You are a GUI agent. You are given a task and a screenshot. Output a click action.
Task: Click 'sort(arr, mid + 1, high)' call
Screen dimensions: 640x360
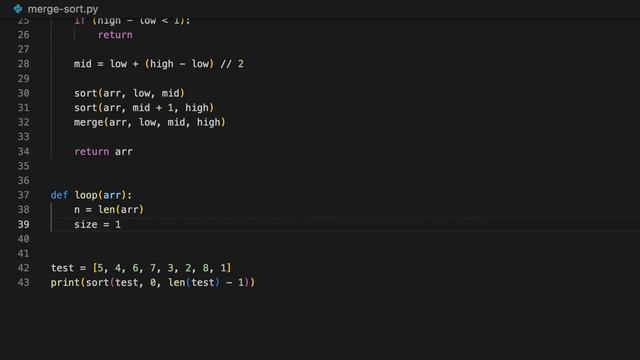tap(144, 108)
